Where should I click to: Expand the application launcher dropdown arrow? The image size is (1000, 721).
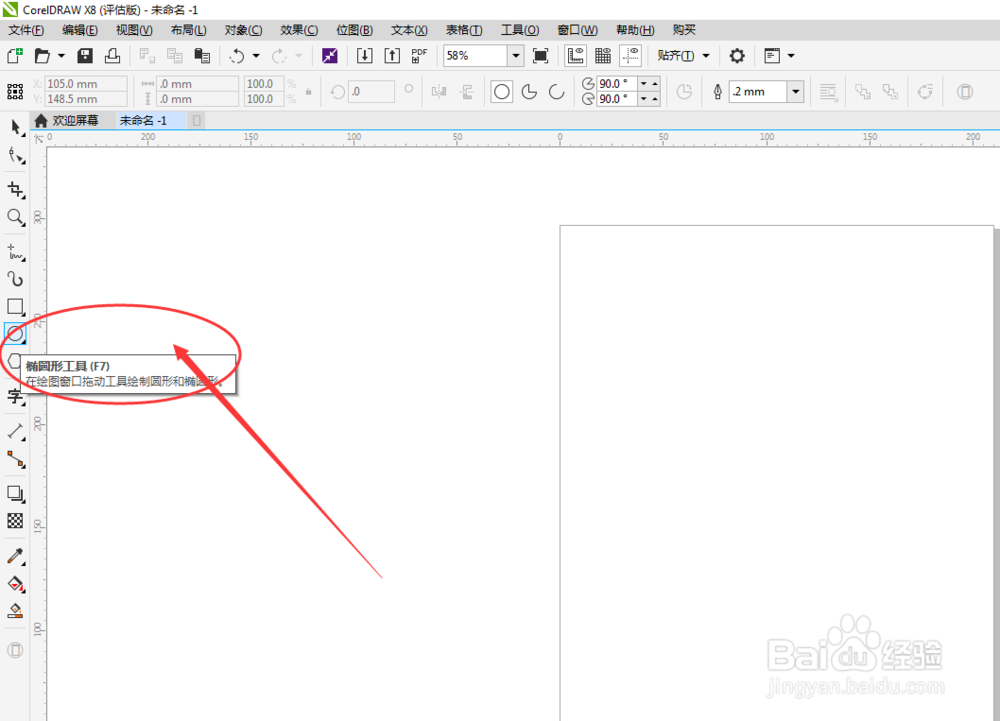coord(791,56)
